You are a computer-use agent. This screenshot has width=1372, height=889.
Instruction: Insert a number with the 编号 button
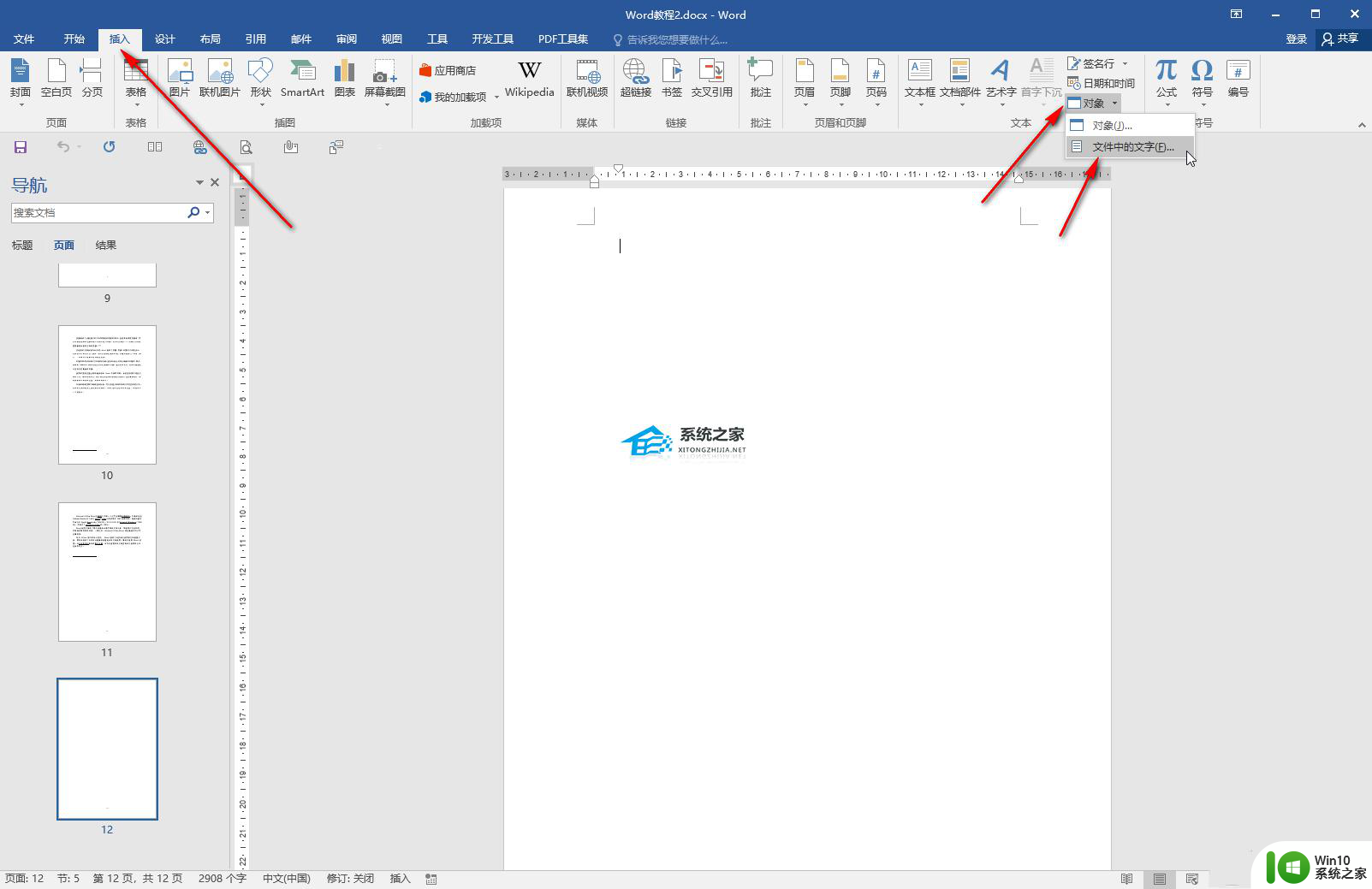pos(1238,80)
